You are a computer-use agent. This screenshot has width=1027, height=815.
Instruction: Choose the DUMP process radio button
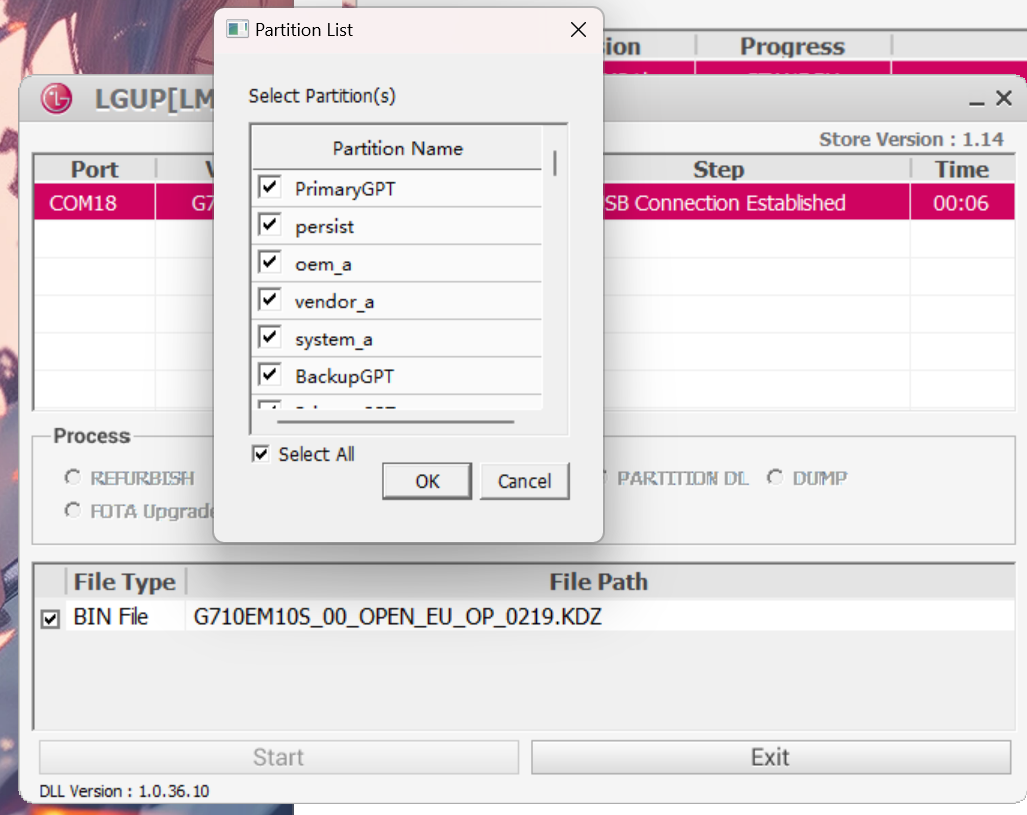tap(775, 478)
